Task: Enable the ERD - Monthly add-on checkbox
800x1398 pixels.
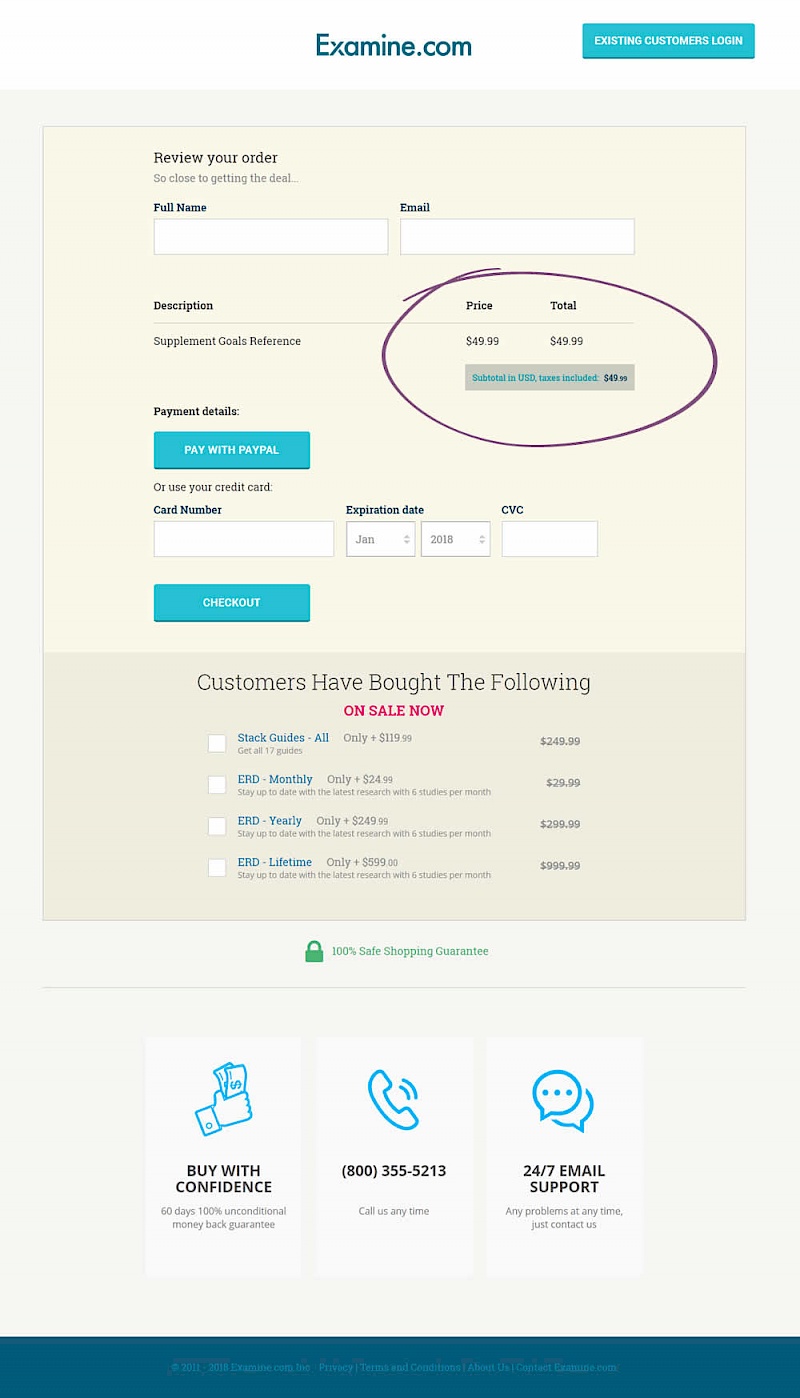Action: [217, 785]
